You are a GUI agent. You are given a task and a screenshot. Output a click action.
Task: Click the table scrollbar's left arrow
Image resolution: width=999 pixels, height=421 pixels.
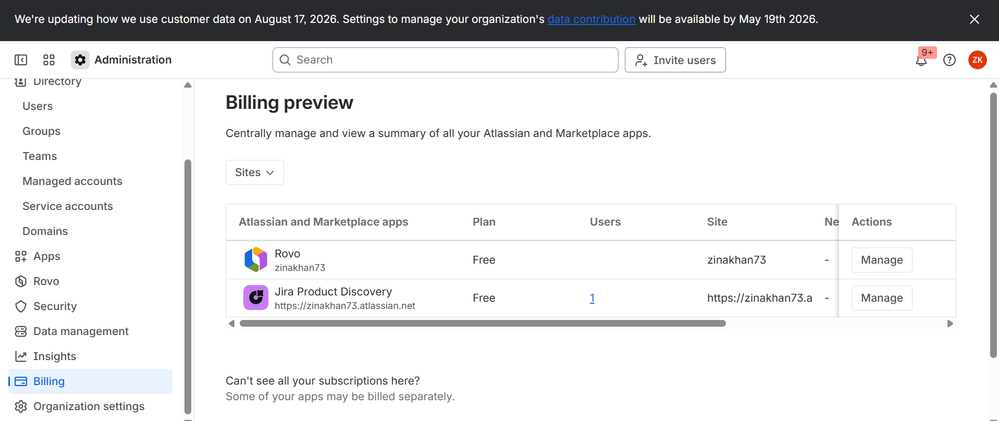(231, 324)
